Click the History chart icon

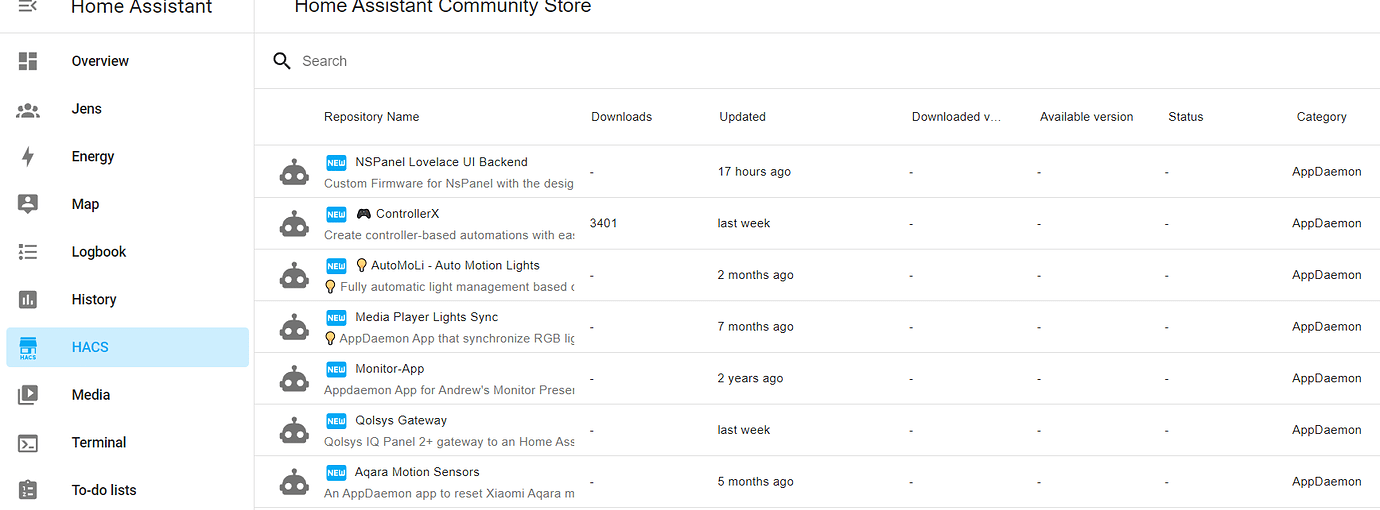tap(28, 299)
